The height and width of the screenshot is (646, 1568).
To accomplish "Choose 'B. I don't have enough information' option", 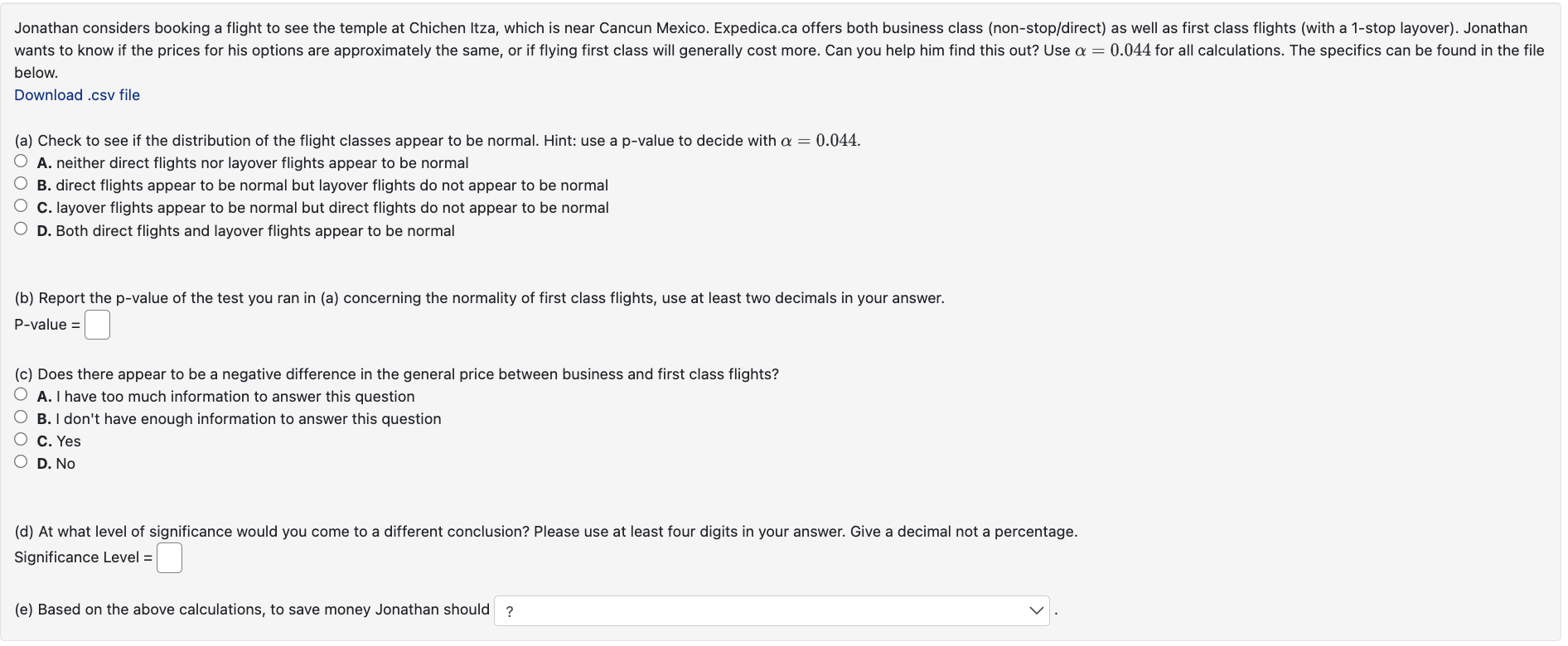I will pyautogui.click(x=21, y=417).
